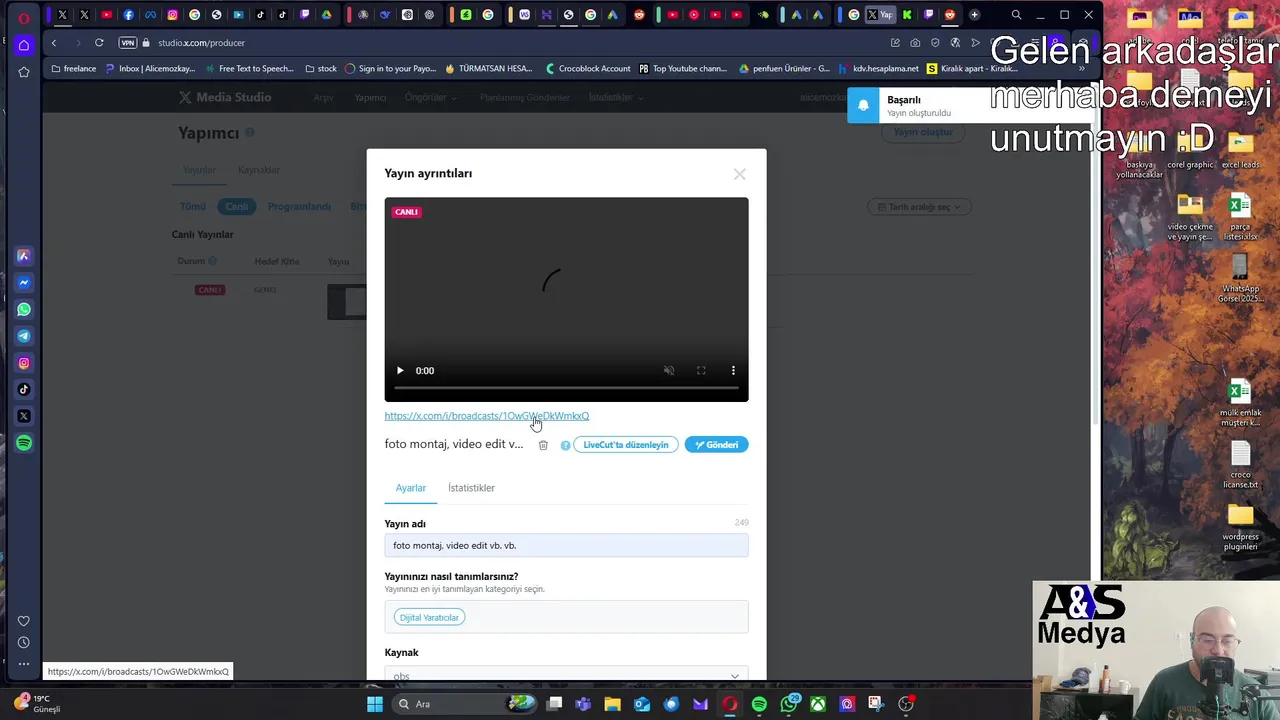The width and height of the screenshot is (1280, 720).
Task: Unmute the video preview
Action: [x=669, y=371]
